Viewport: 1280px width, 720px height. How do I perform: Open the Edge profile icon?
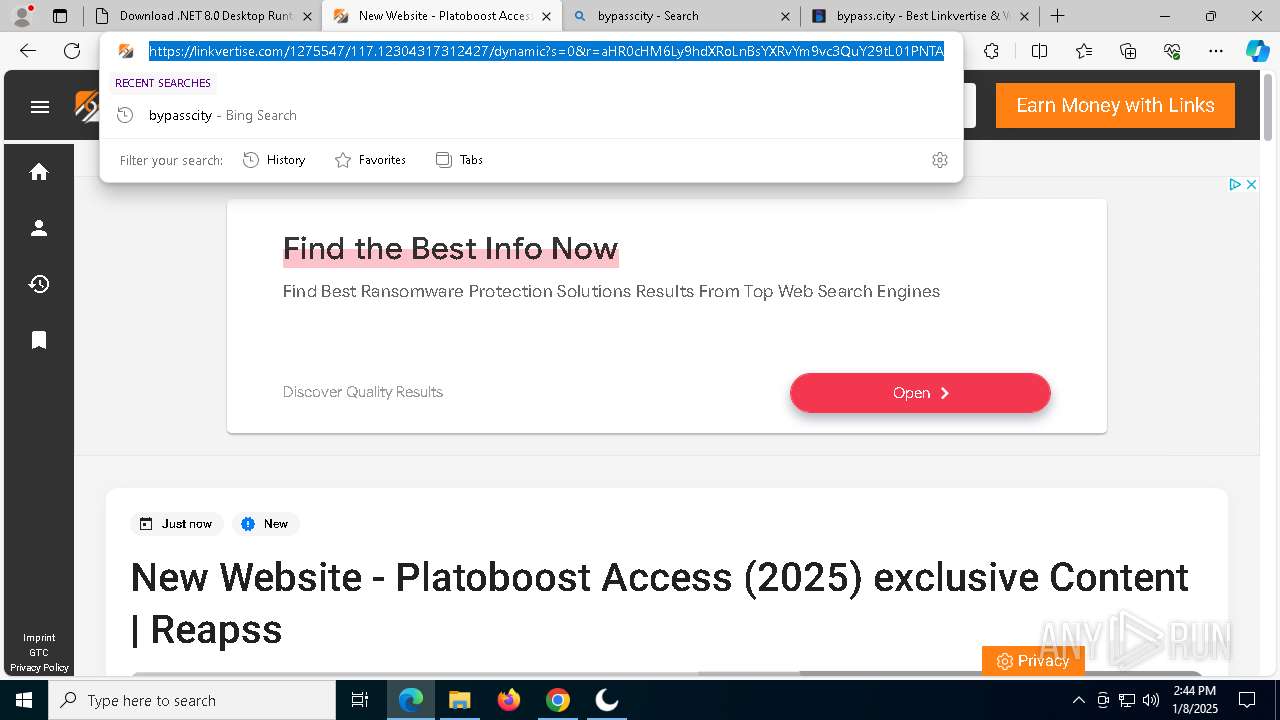click(x=22, y=16)
